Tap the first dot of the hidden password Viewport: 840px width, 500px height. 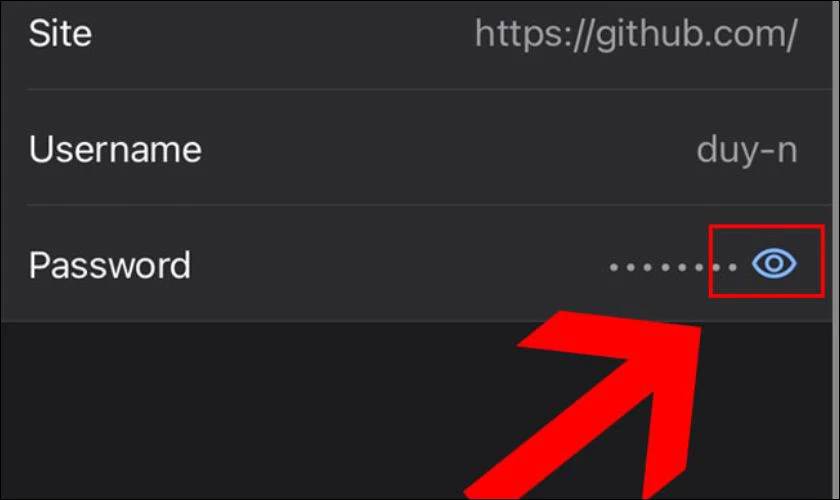(614, 267)
